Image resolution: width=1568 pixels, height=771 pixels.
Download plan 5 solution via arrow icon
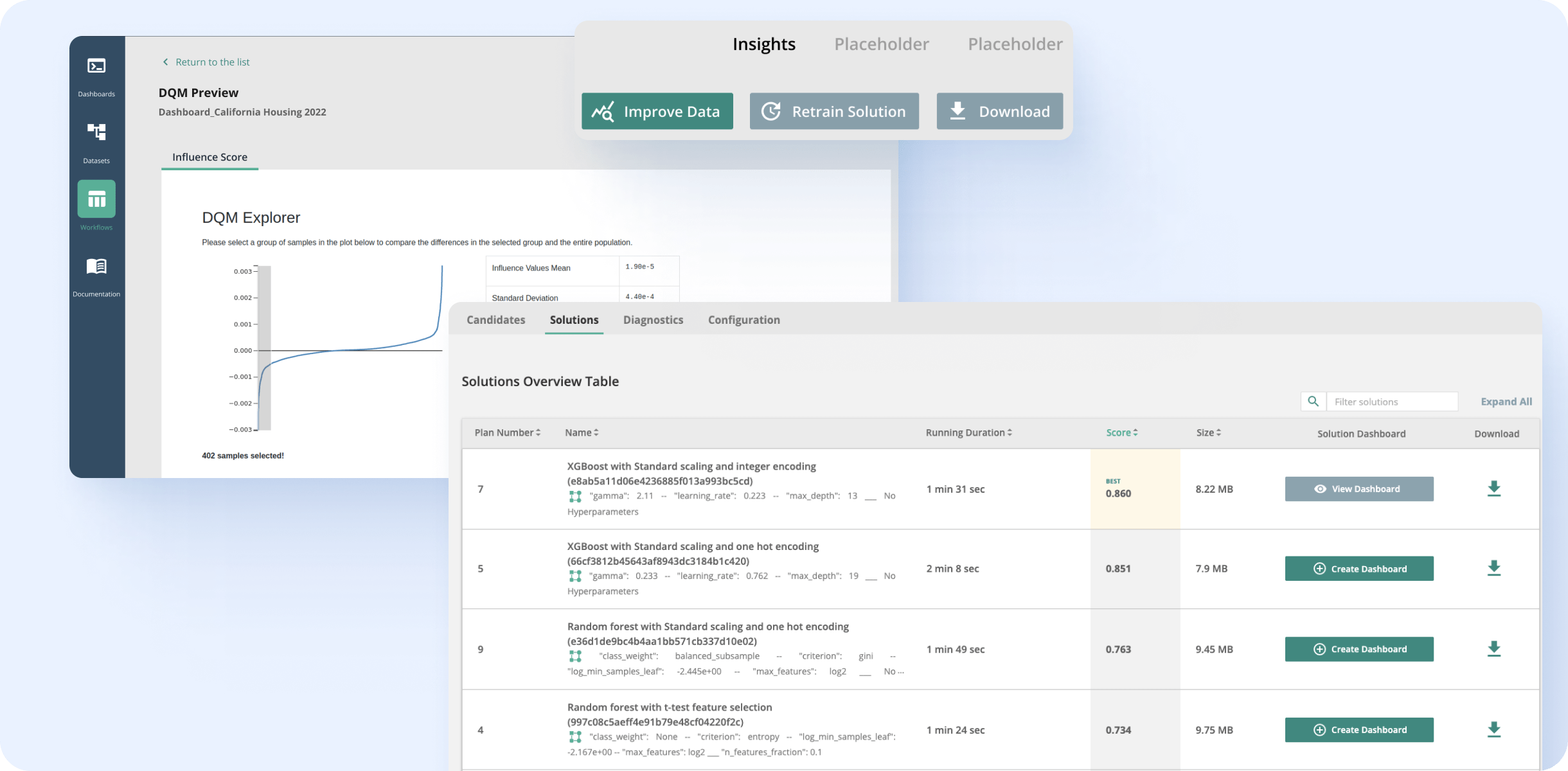tap(1494, 569)
